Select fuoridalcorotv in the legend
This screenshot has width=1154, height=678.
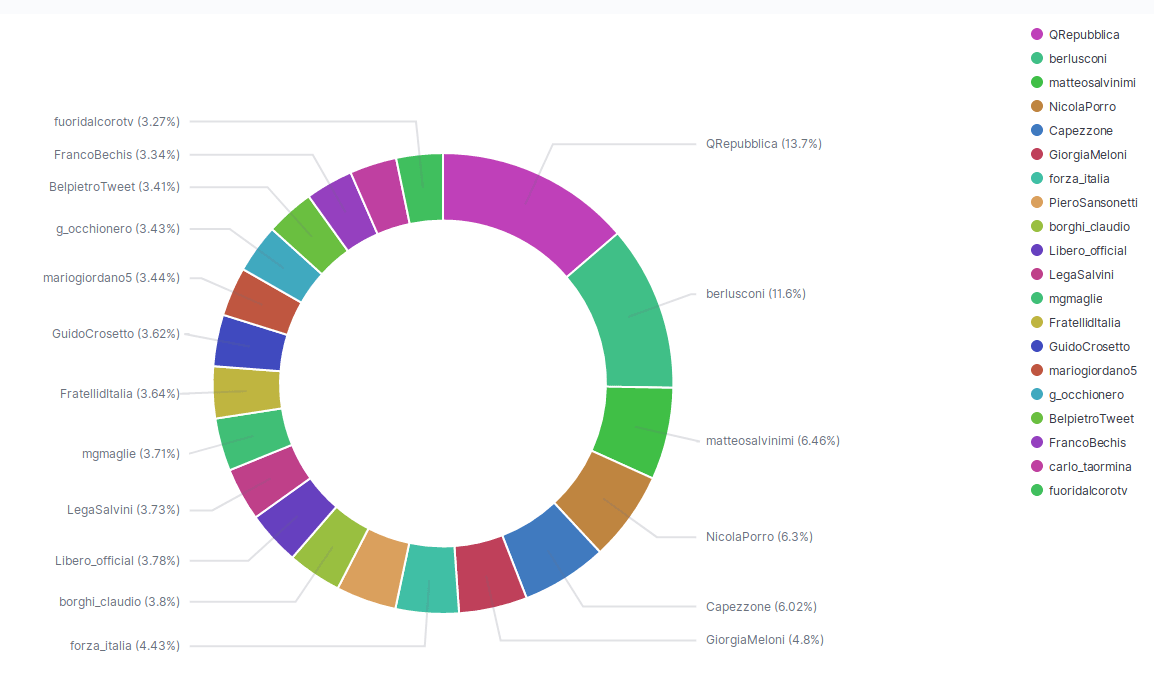[x=1087, y=491]
